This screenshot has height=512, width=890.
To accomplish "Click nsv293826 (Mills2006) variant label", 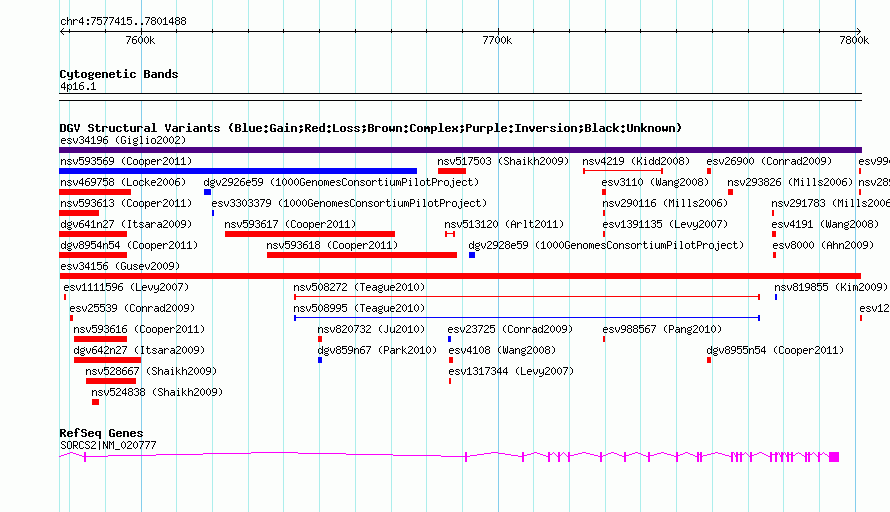I will point(790,182).
